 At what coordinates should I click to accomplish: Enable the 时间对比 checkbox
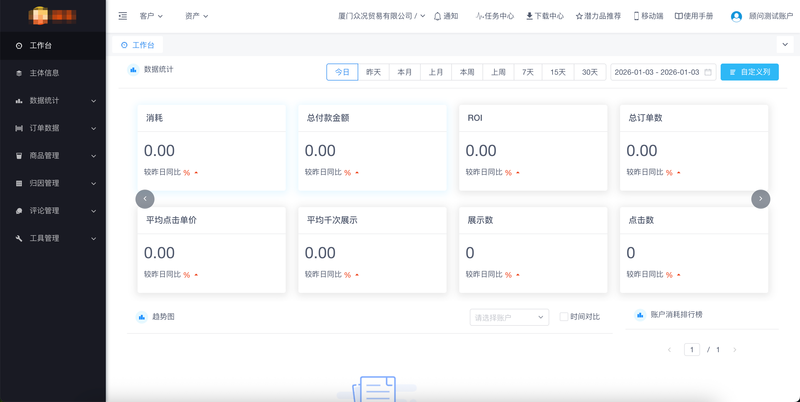[x=564, y=317]
